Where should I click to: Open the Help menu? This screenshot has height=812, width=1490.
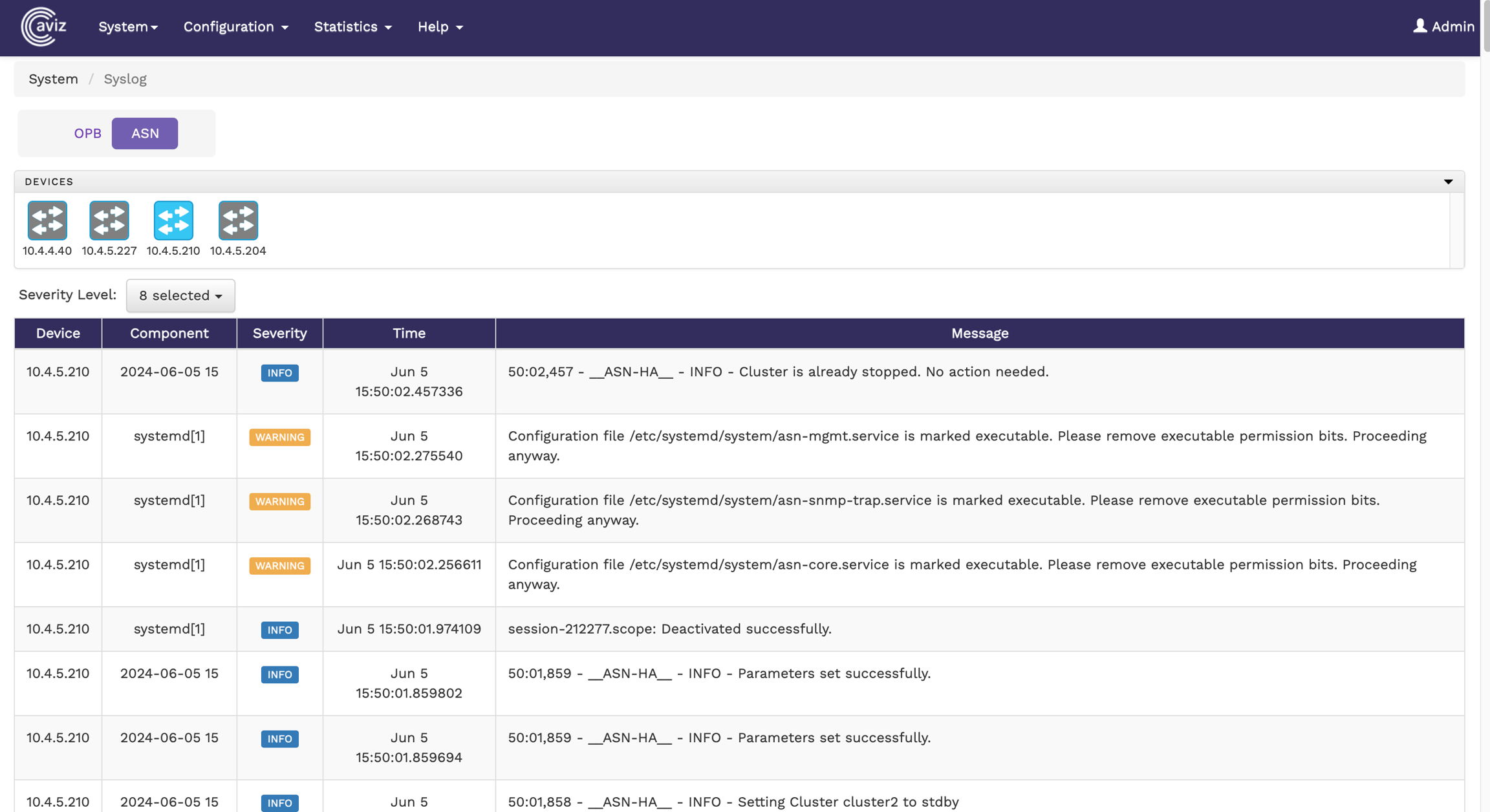(x=440, y=27)
